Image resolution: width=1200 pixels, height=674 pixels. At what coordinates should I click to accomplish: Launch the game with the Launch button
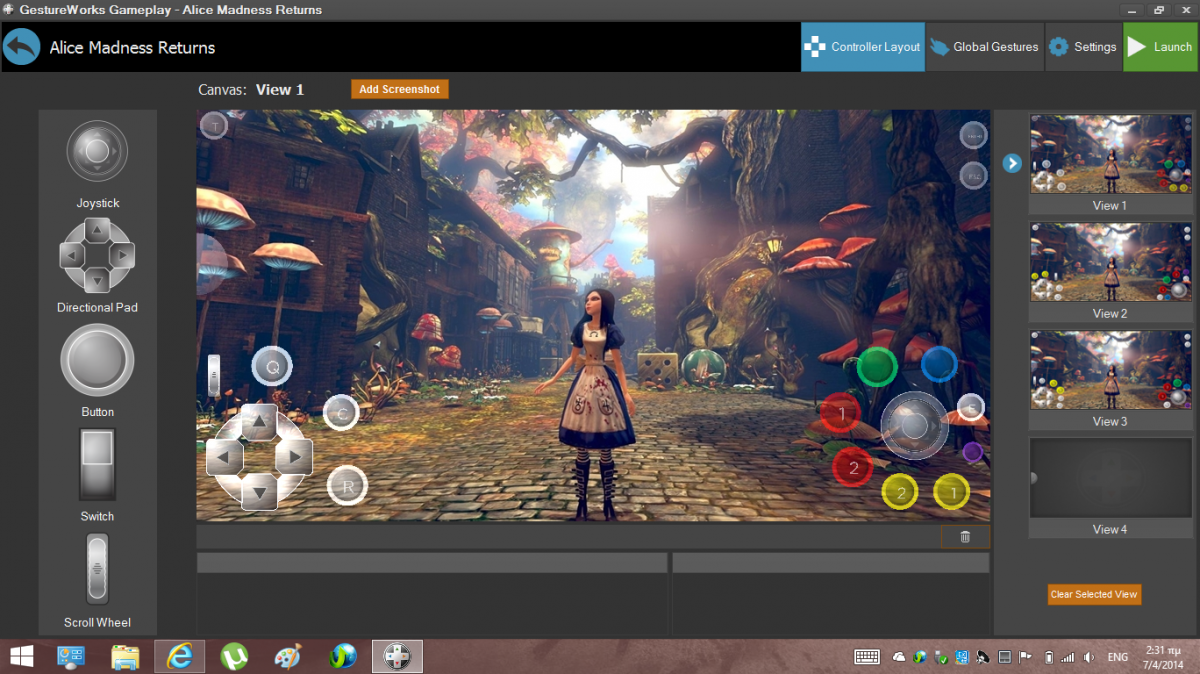pyautogui.click(x=1160, y=47)
